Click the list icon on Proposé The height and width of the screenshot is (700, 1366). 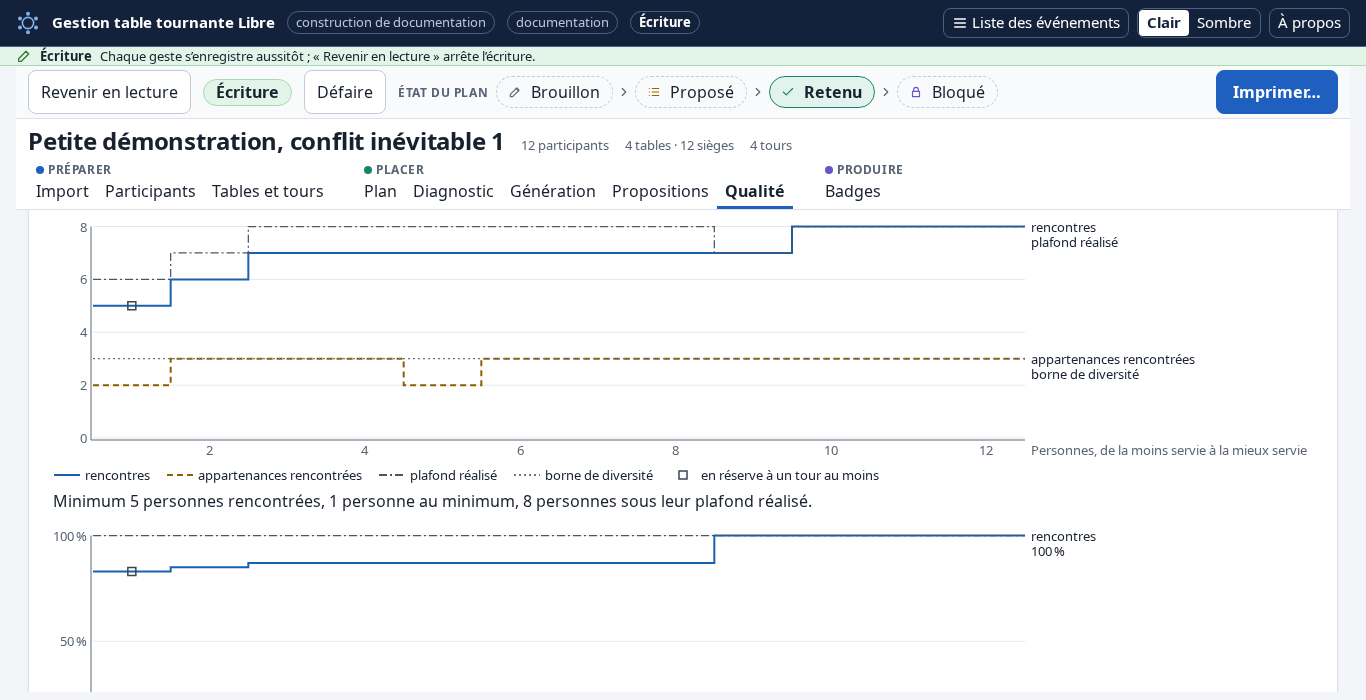pos(654,92)
